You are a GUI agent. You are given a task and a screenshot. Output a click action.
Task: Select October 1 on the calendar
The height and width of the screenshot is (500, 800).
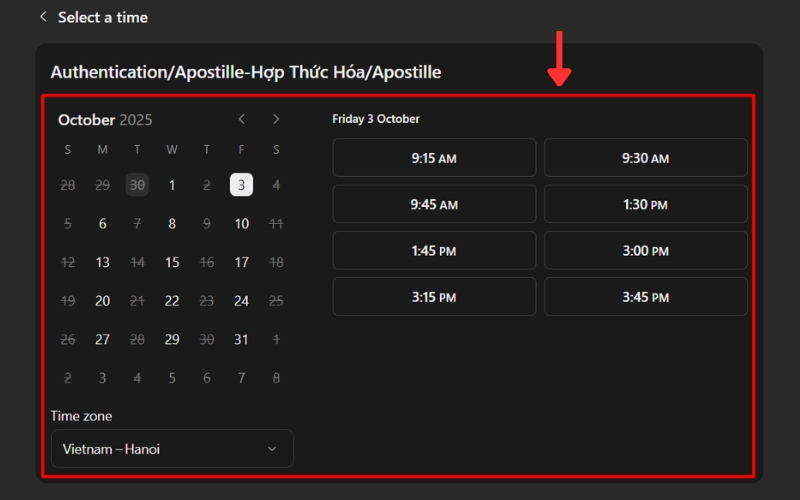(172, 185)
